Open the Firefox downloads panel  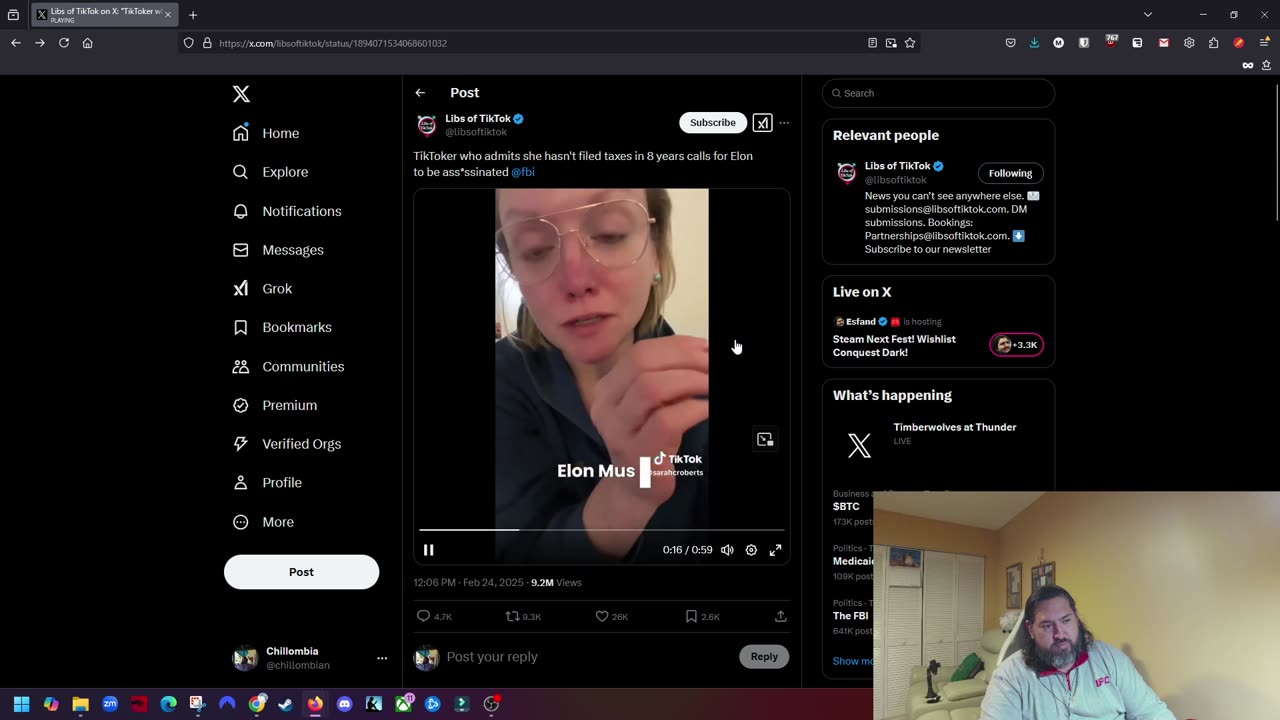1034,43
